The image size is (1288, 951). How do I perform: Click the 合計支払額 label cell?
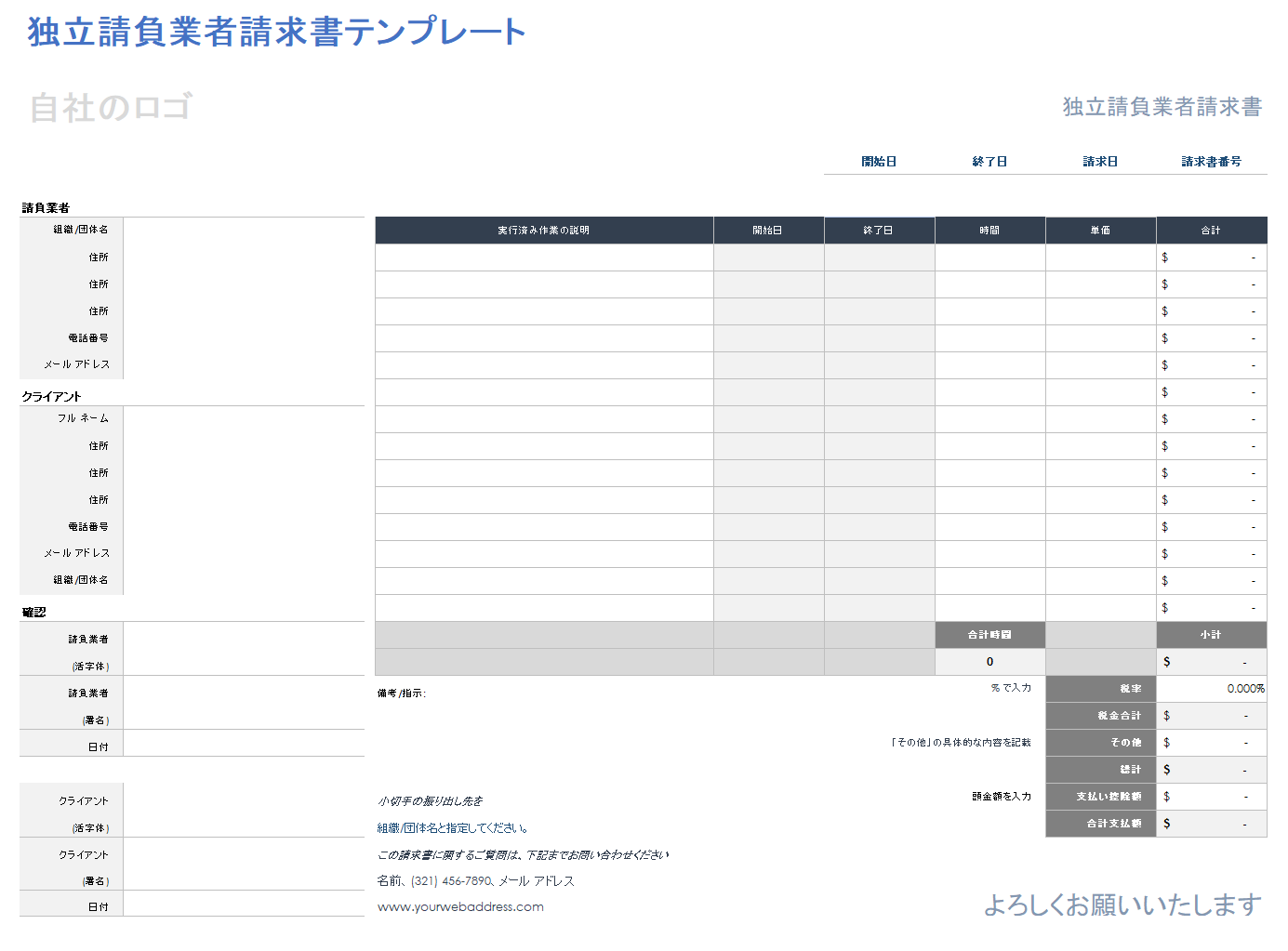(1100, 824)
